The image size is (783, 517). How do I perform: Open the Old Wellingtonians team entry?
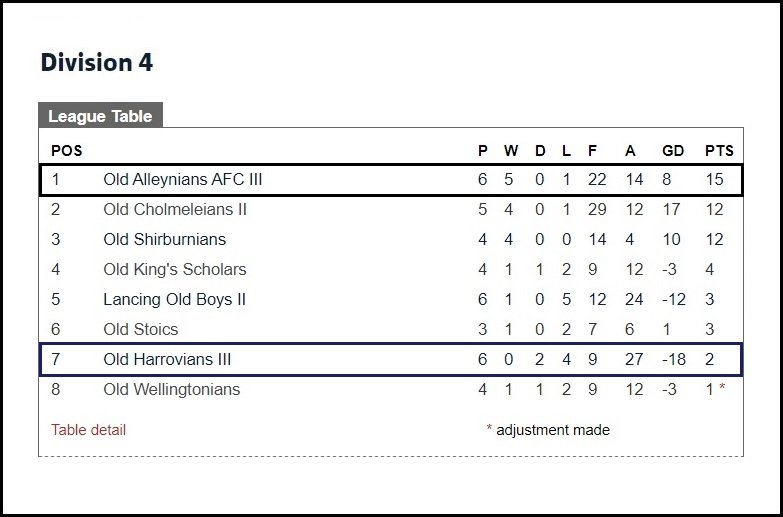tap(172, 389)
